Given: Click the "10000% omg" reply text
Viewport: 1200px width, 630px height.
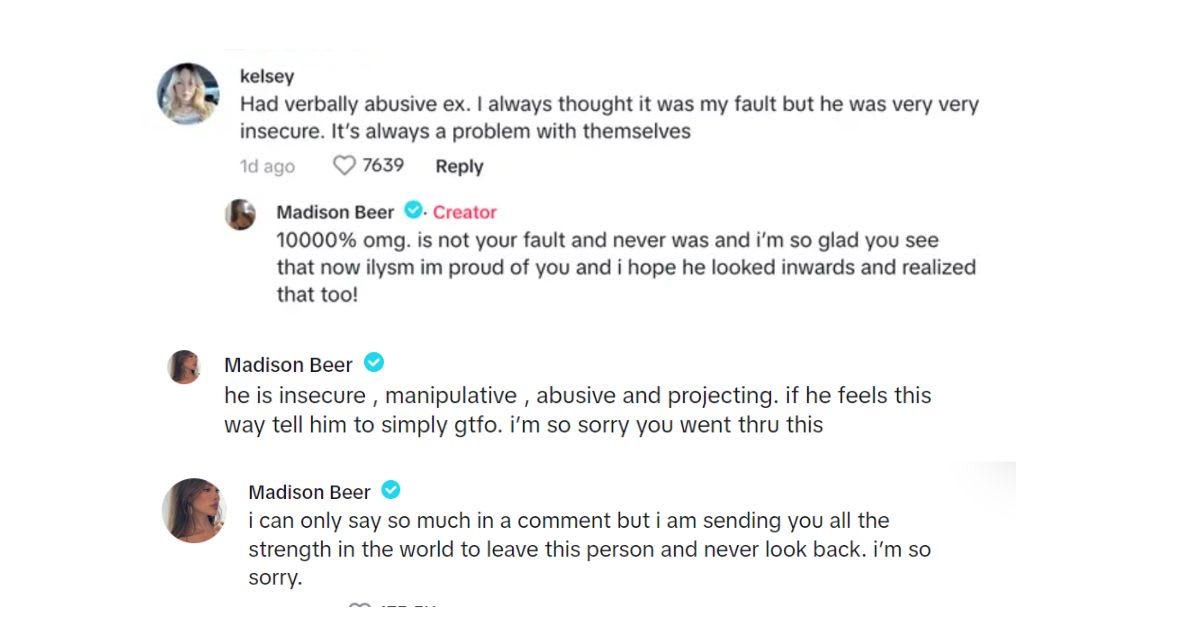Looking at the screenshot, I should [625, 268].
